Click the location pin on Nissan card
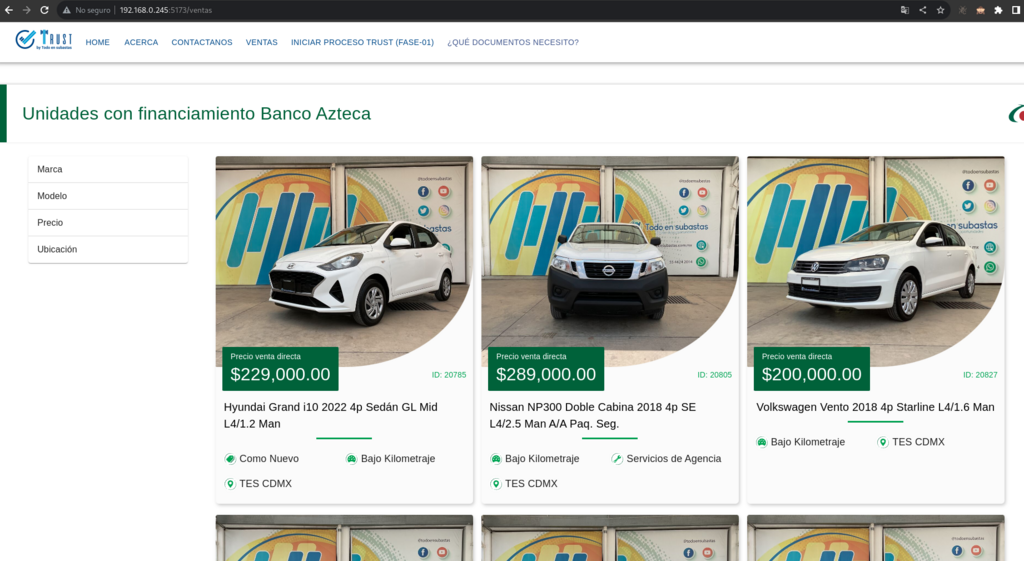The height and width of the screenshot is (561, 1024). pos(496,484)
